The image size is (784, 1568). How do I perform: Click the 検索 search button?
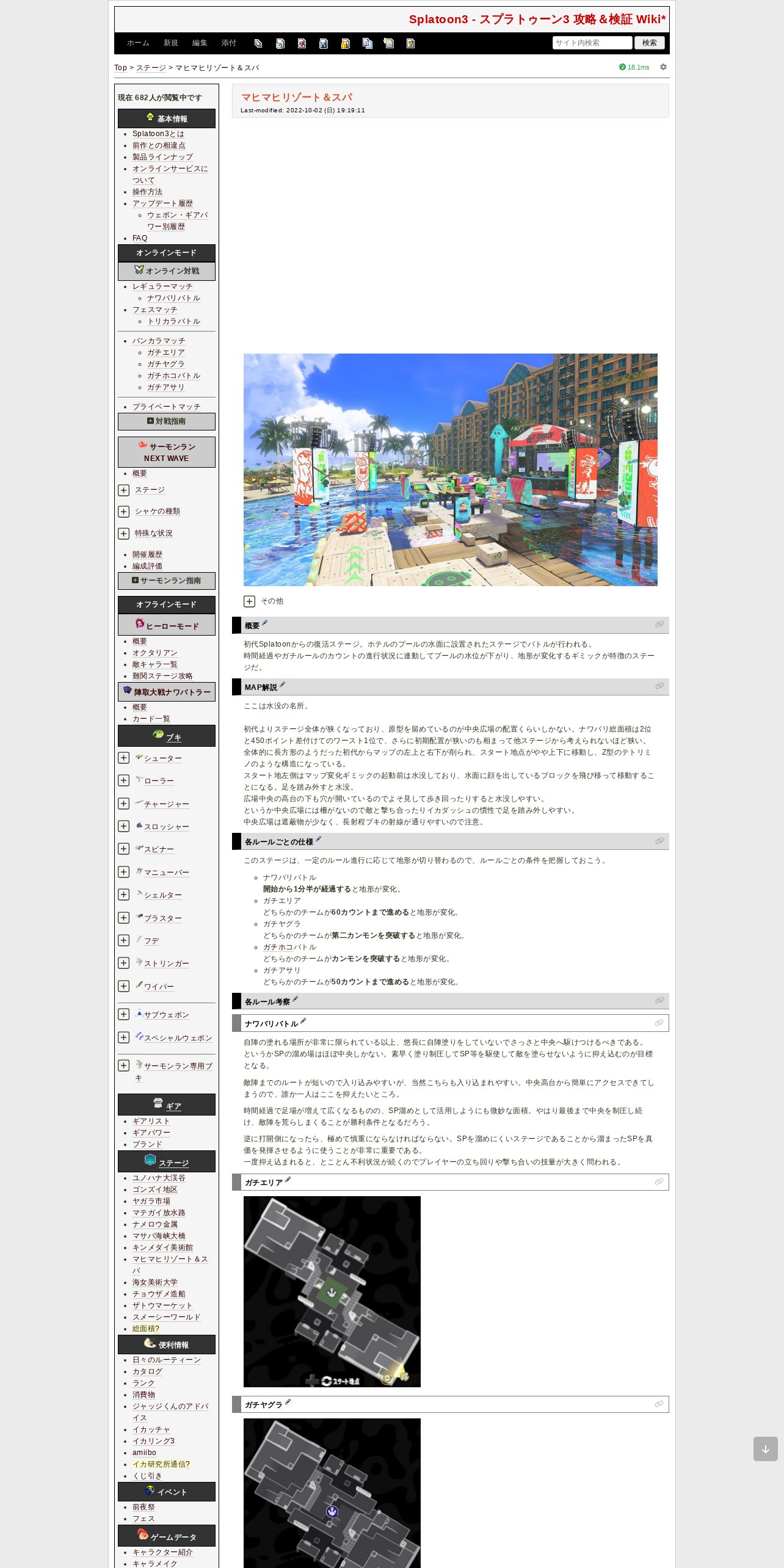(x=650, y=43)
